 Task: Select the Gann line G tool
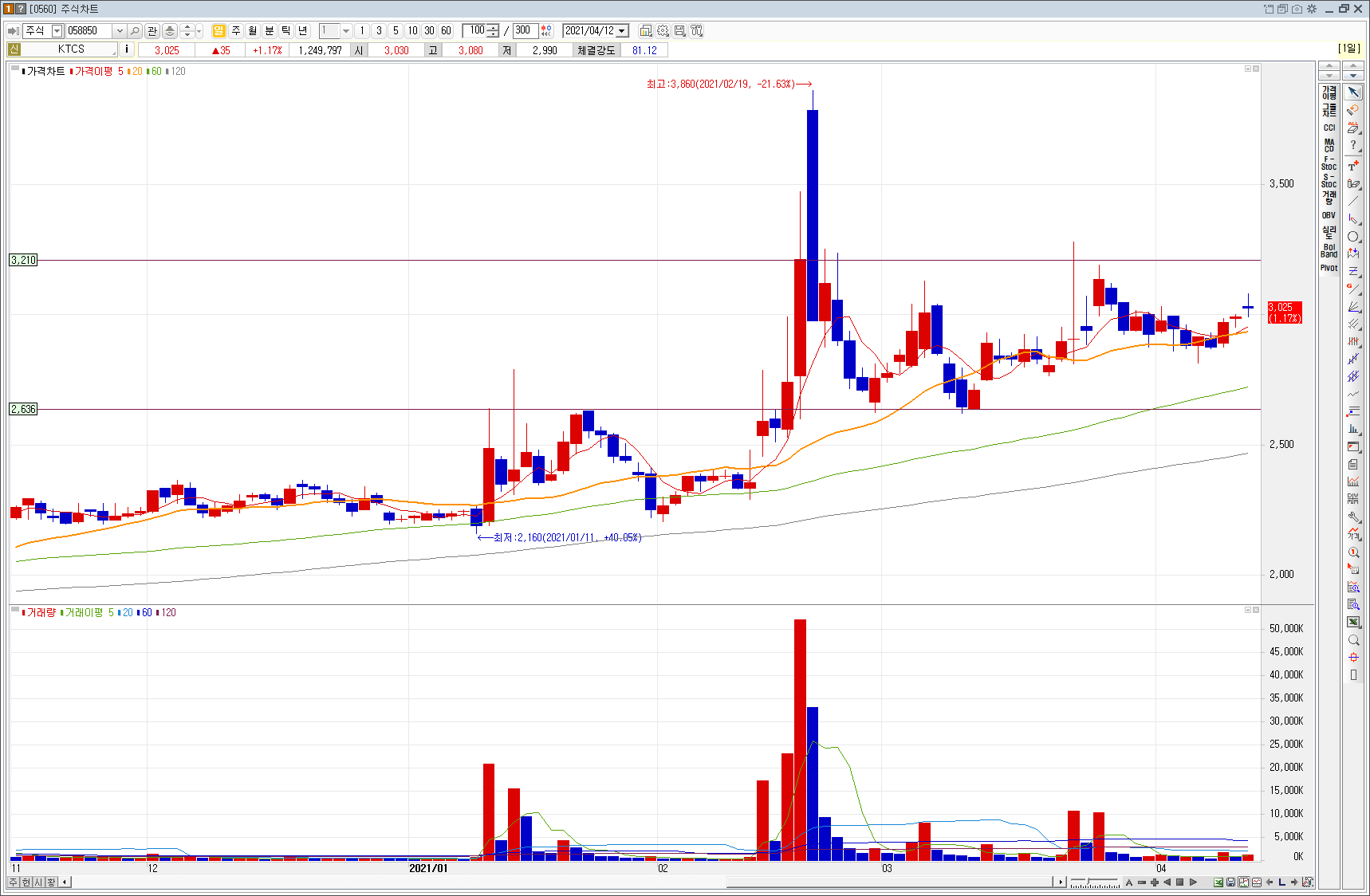coord(1353,289)
